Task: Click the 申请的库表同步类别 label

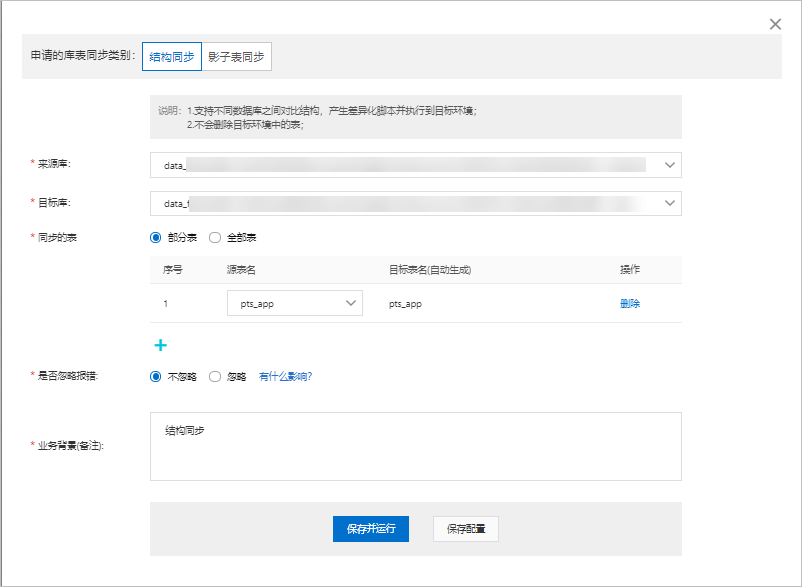Action: tap(83, 55)
